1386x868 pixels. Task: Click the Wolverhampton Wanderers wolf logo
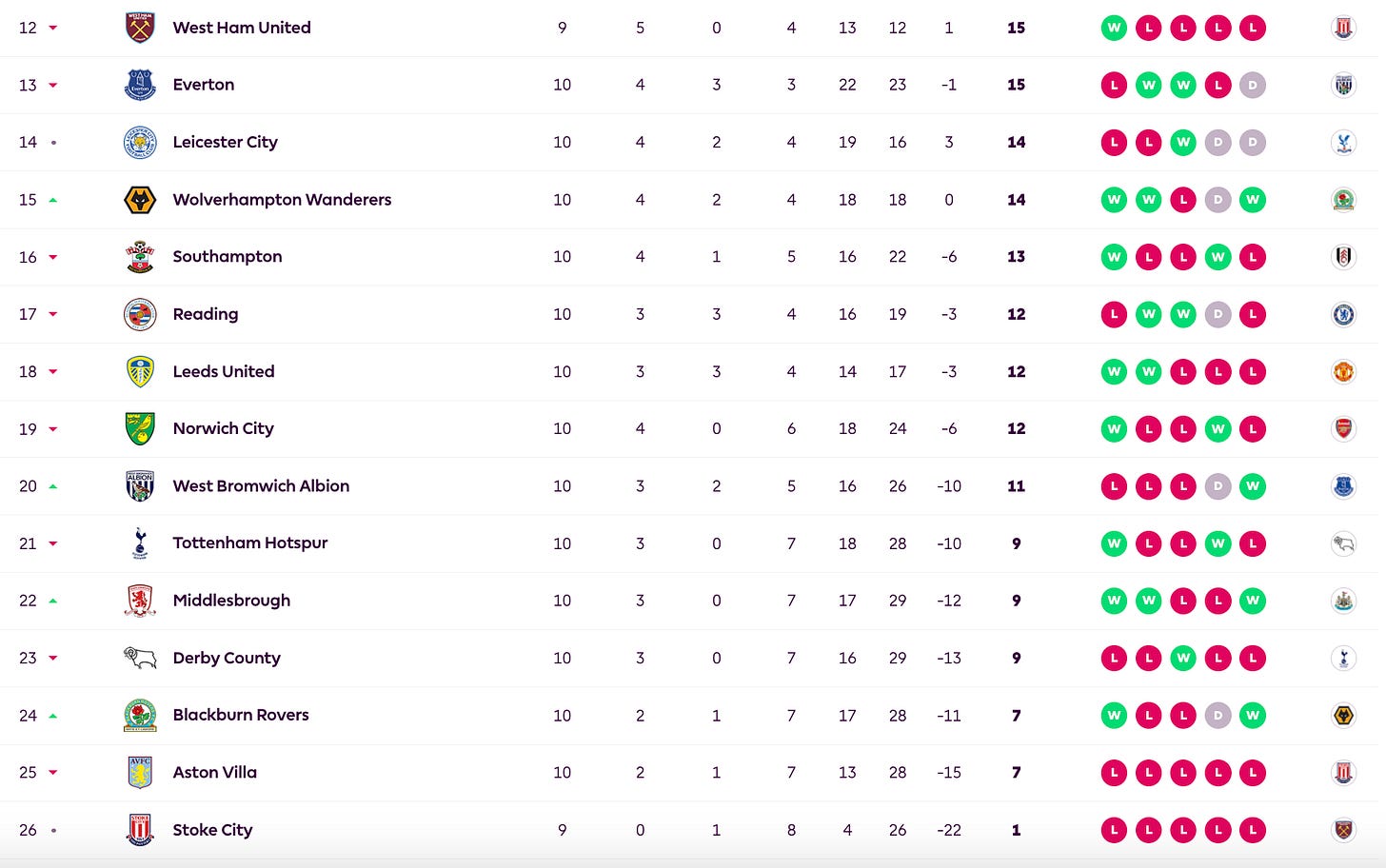140,200
